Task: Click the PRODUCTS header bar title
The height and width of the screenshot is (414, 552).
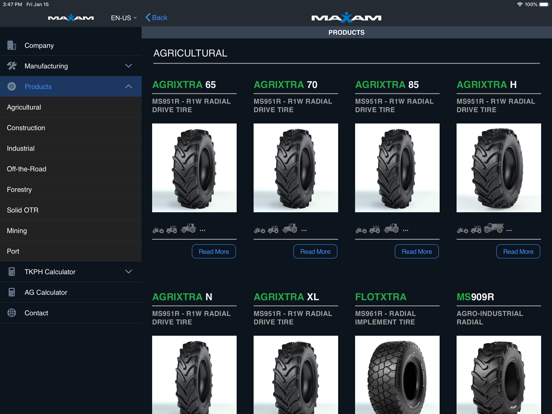Action: click(346, 32)
